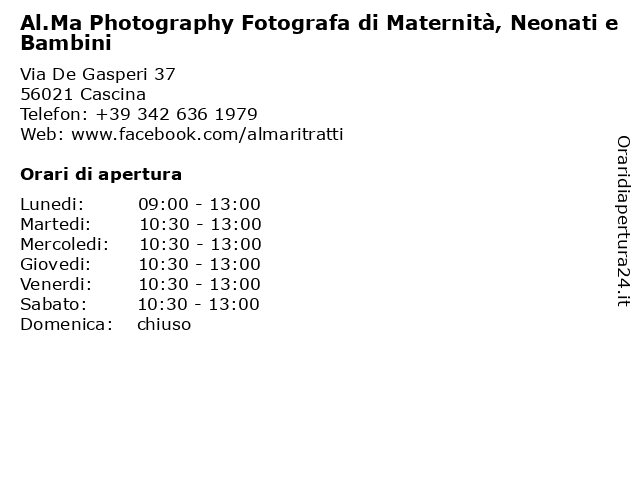Image resolution: width=640 pixels, height=480 pixels.
Task: Click Martedi hours 10:30 - 13:00
Action: [x=200, y=224]
